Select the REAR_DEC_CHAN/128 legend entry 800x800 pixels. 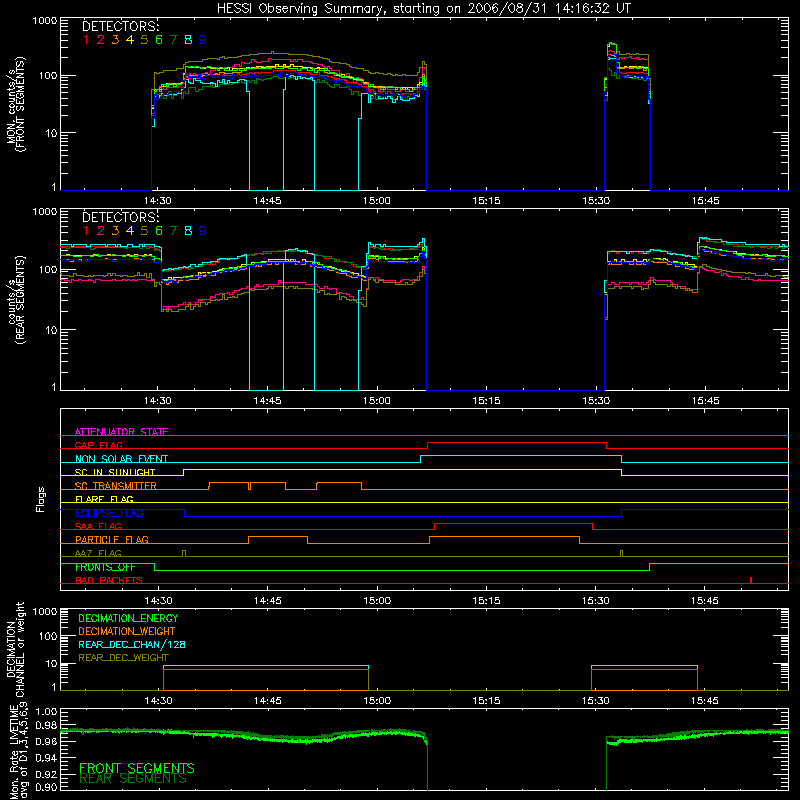(132, 644)
